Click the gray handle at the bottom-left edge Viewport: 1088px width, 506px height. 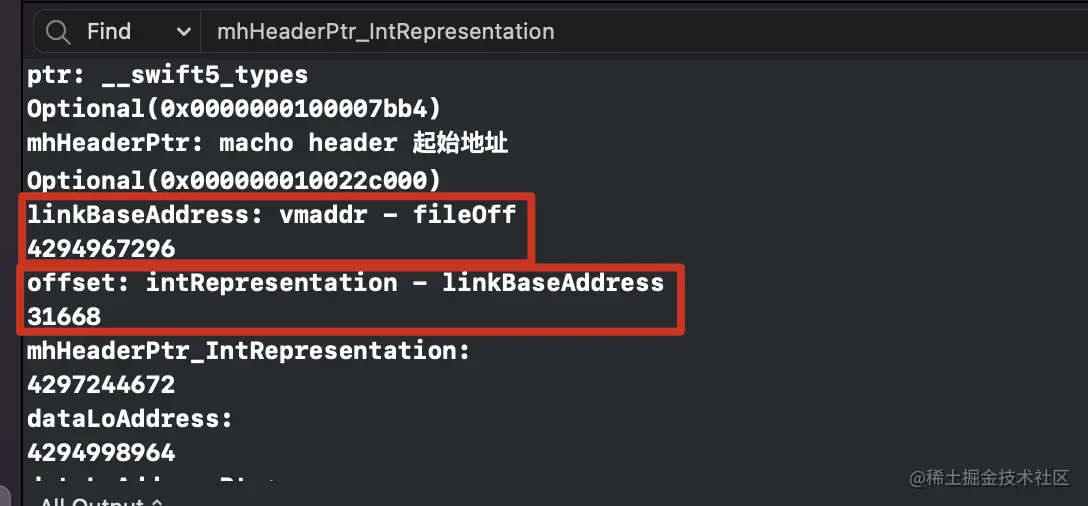pos(4,496)
